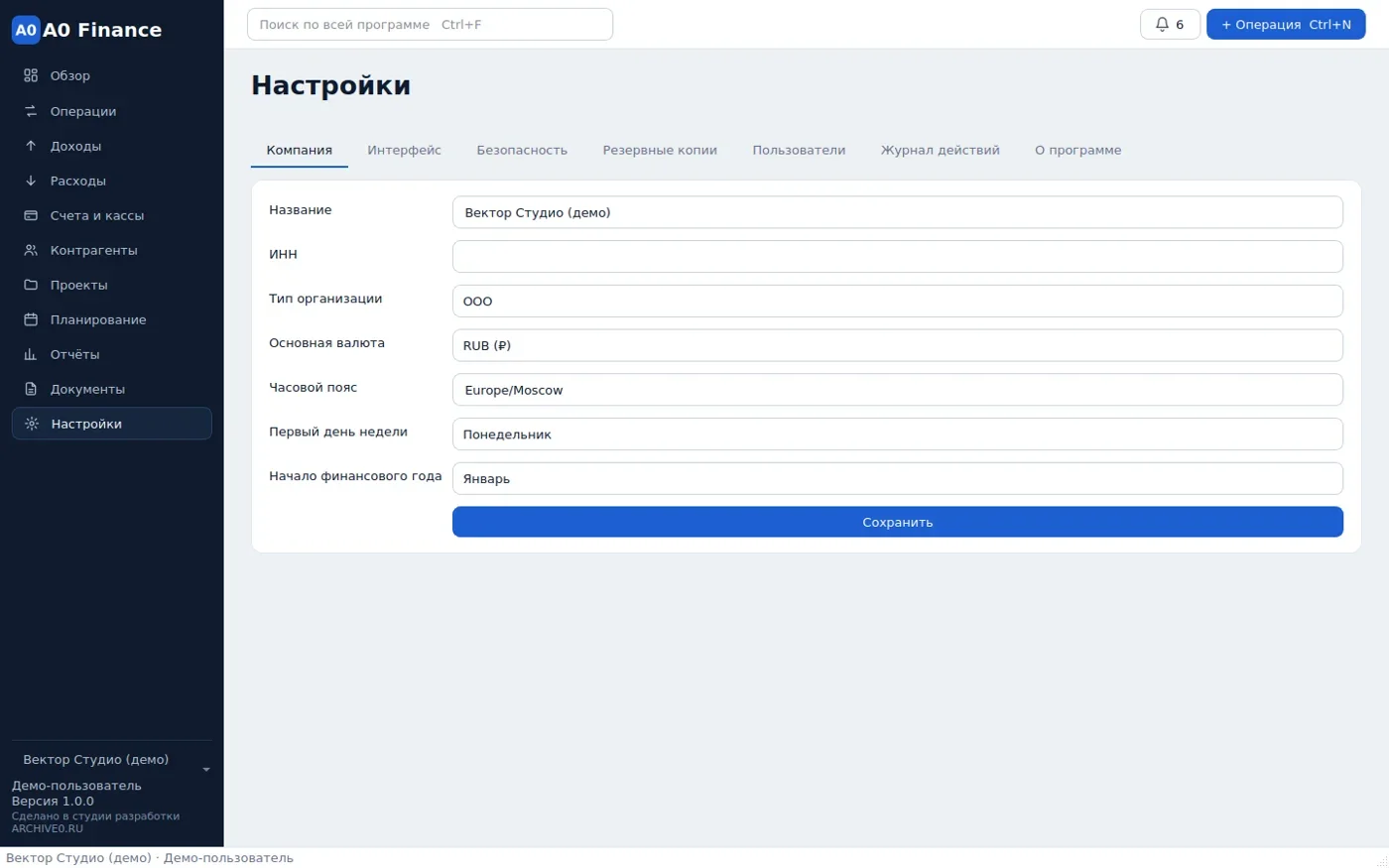
Task: Open the Пользователи tab
Action: [x=799, y=150]
